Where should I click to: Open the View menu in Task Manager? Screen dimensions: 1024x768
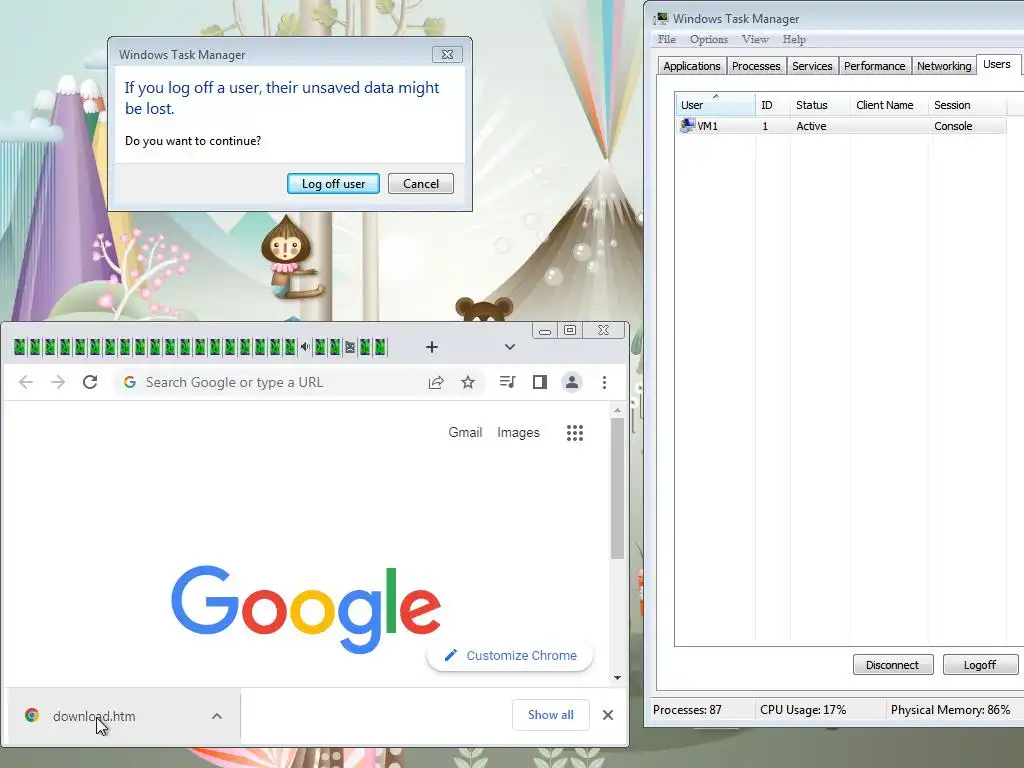[x=756, y=39]
